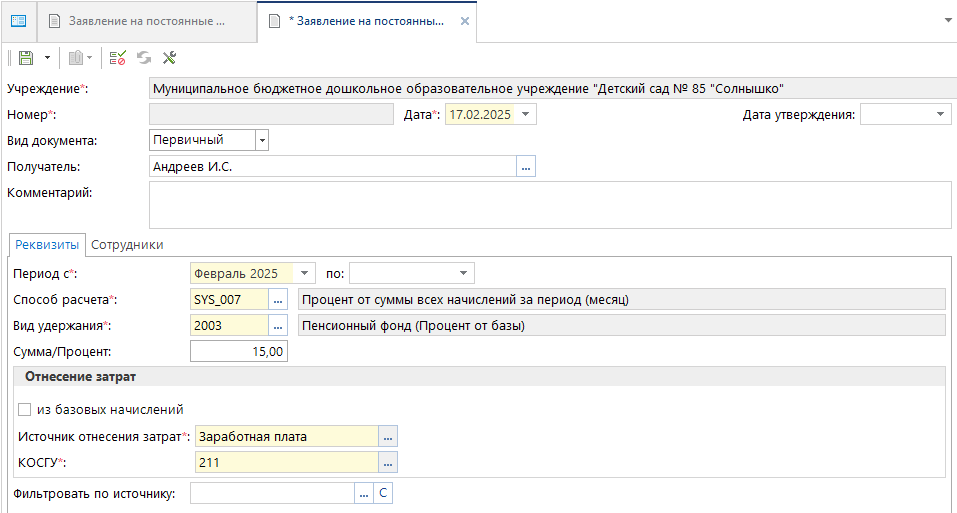Open the save options dropdown arrow
The width and height of the screenshot is (957, 513).
[46, 59]
